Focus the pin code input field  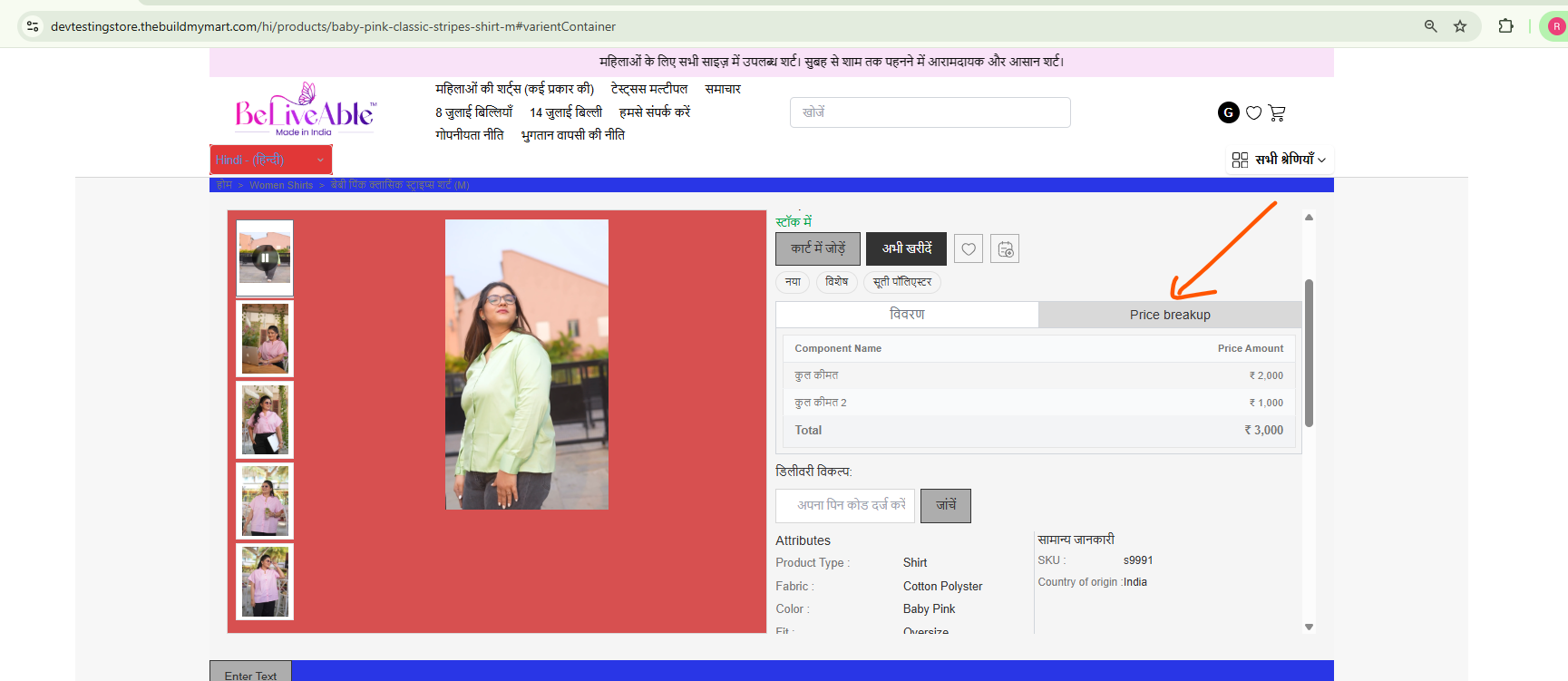(x=845, y=505)
